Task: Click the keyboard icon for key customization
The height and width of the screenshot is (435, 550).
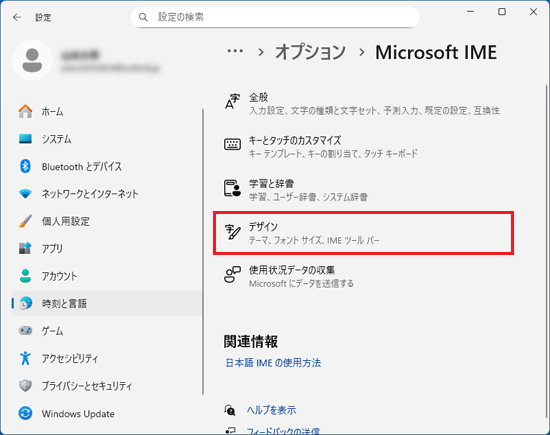Action: click(x=232, y=144)
